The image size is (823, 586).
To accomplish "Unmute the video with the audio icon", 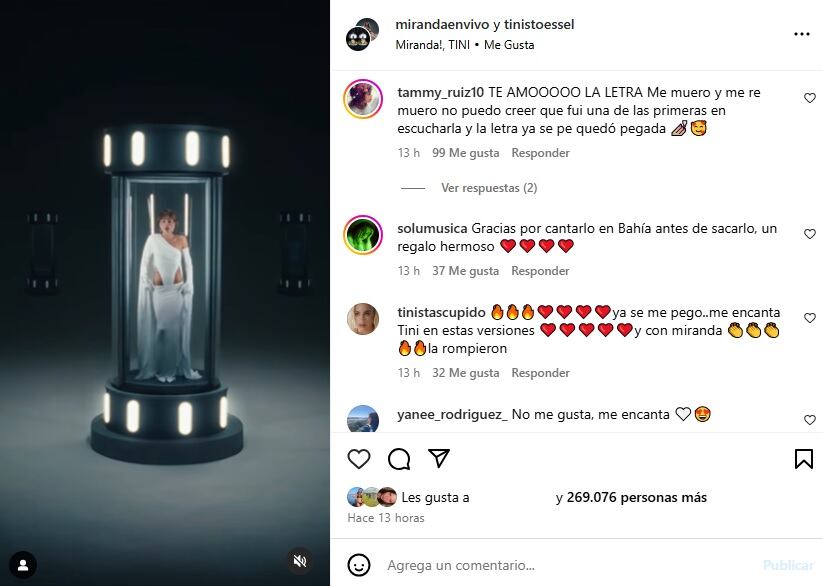I will (299, 562).
